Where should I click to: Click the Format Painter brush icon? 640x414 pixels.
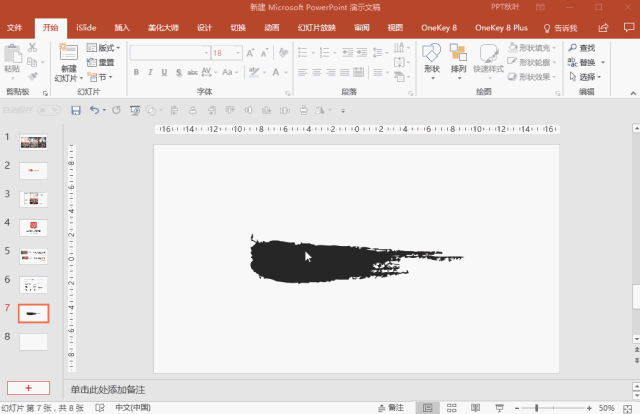pyautogui.click(x=32, y=76)
